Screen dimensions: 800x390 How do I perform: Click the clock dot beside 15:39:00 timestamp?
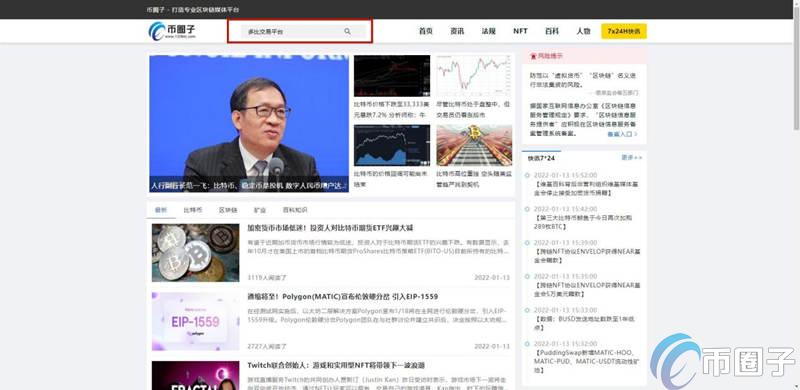[x=527, y=243]
